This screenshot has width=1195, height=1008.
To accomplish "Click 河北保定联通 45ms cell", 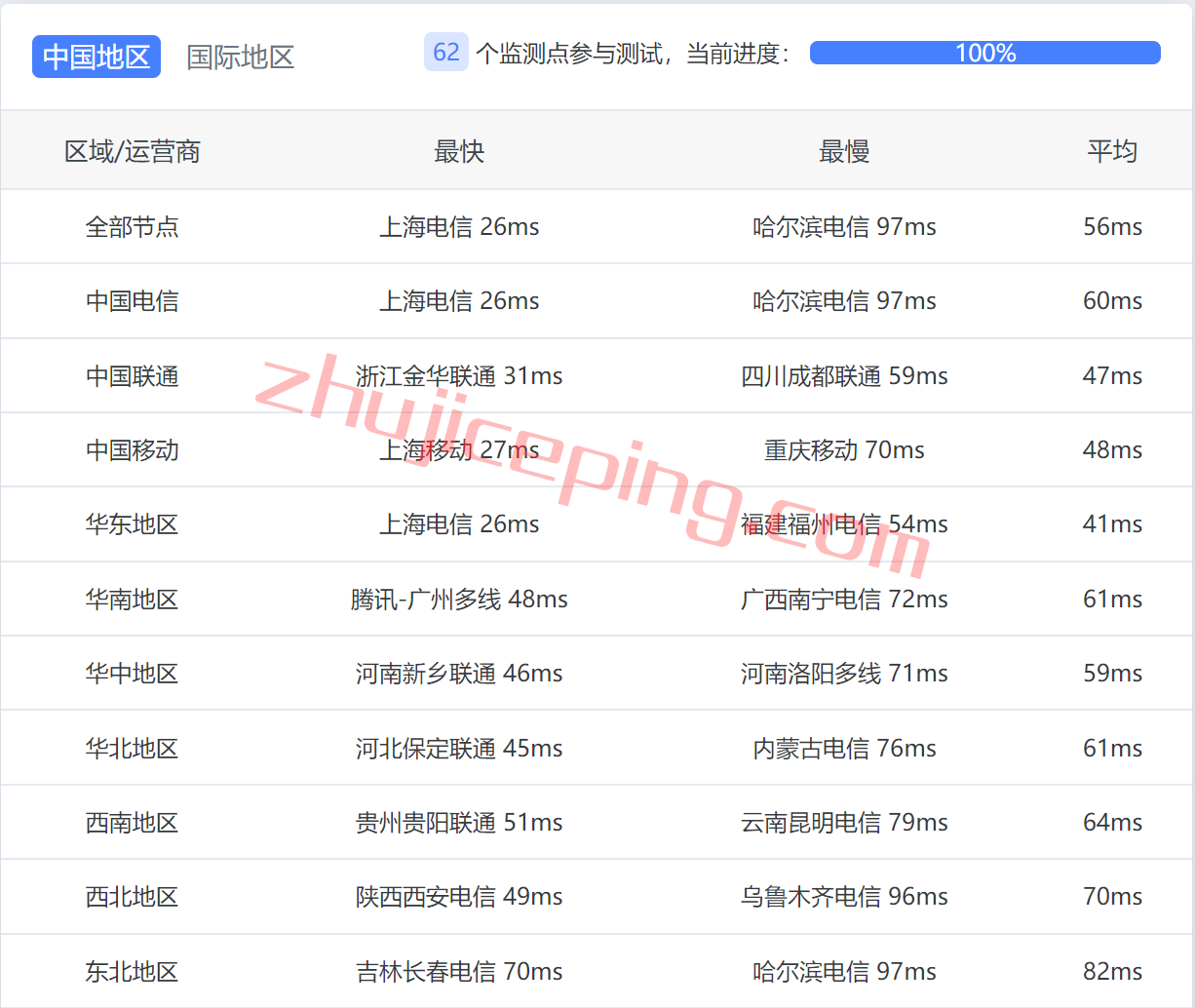I will click(459, 748).
